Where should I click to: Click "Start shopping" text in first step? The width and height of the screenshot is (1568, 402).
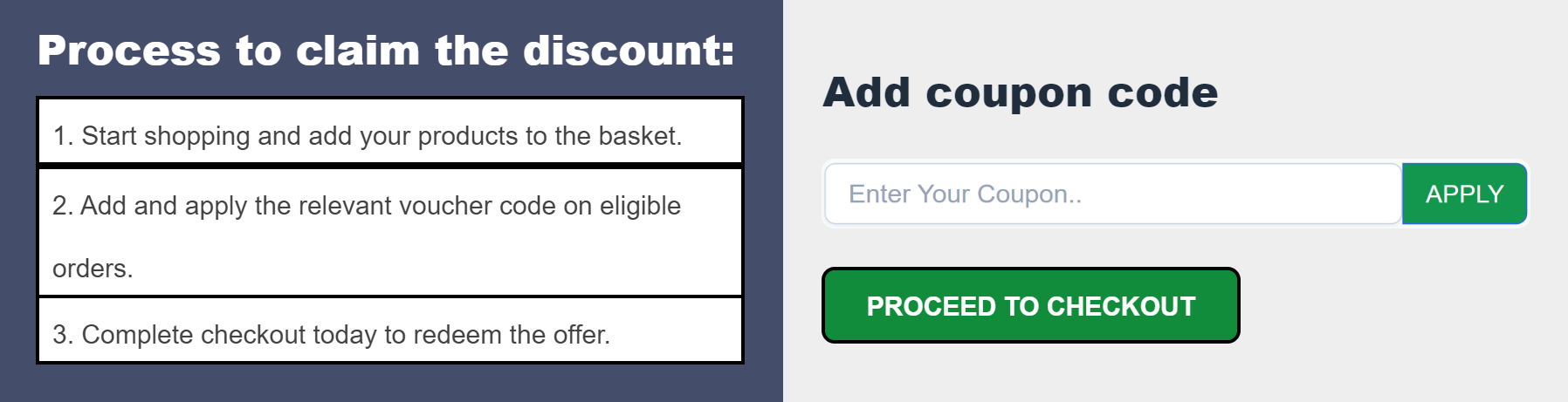(166, 136)
